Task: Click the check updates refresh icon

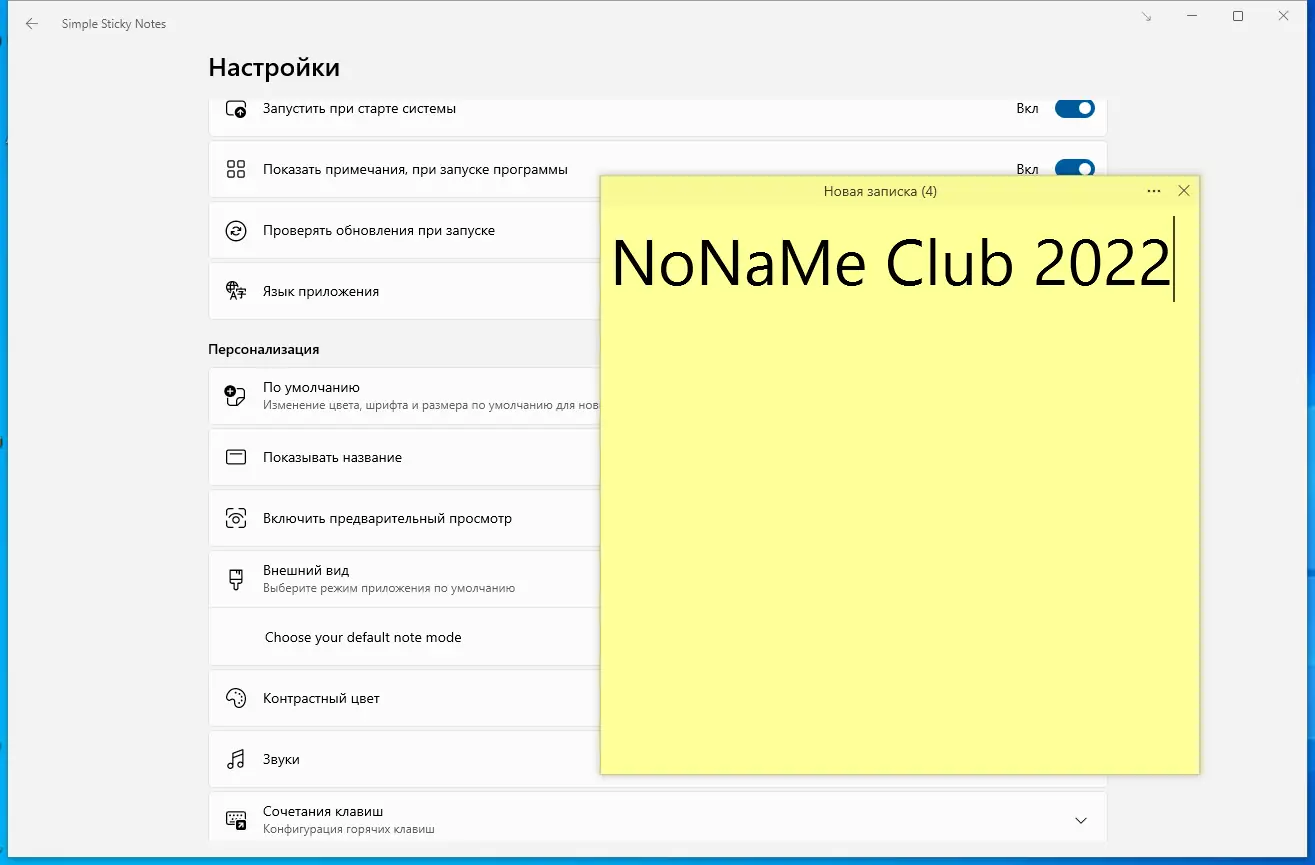Action: (236, 231)
